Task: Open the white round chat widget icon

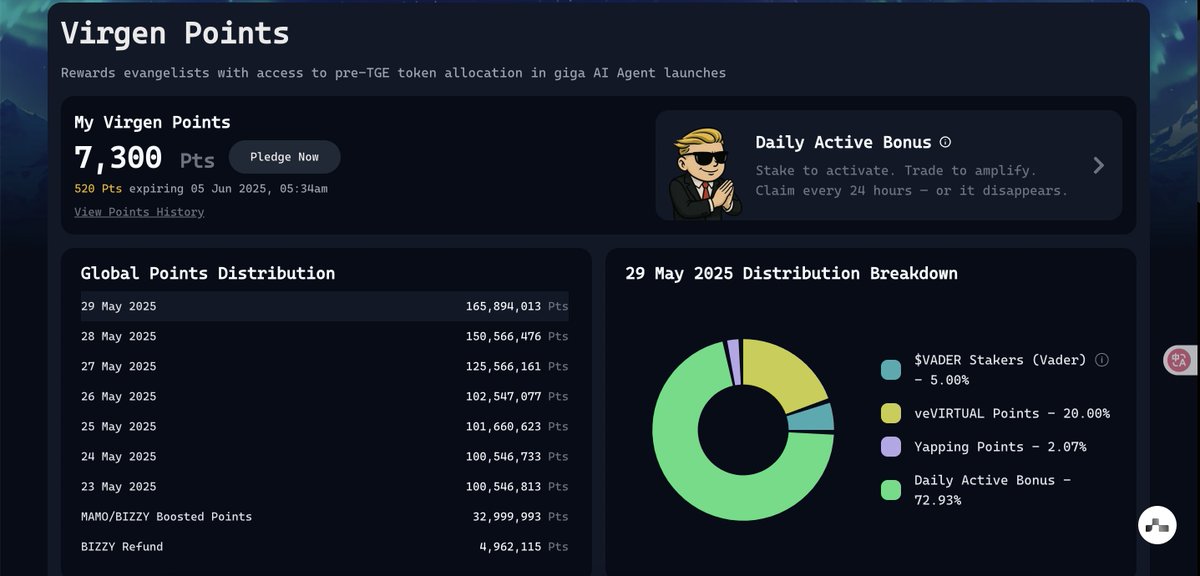Action: [x=1157, y=525]
